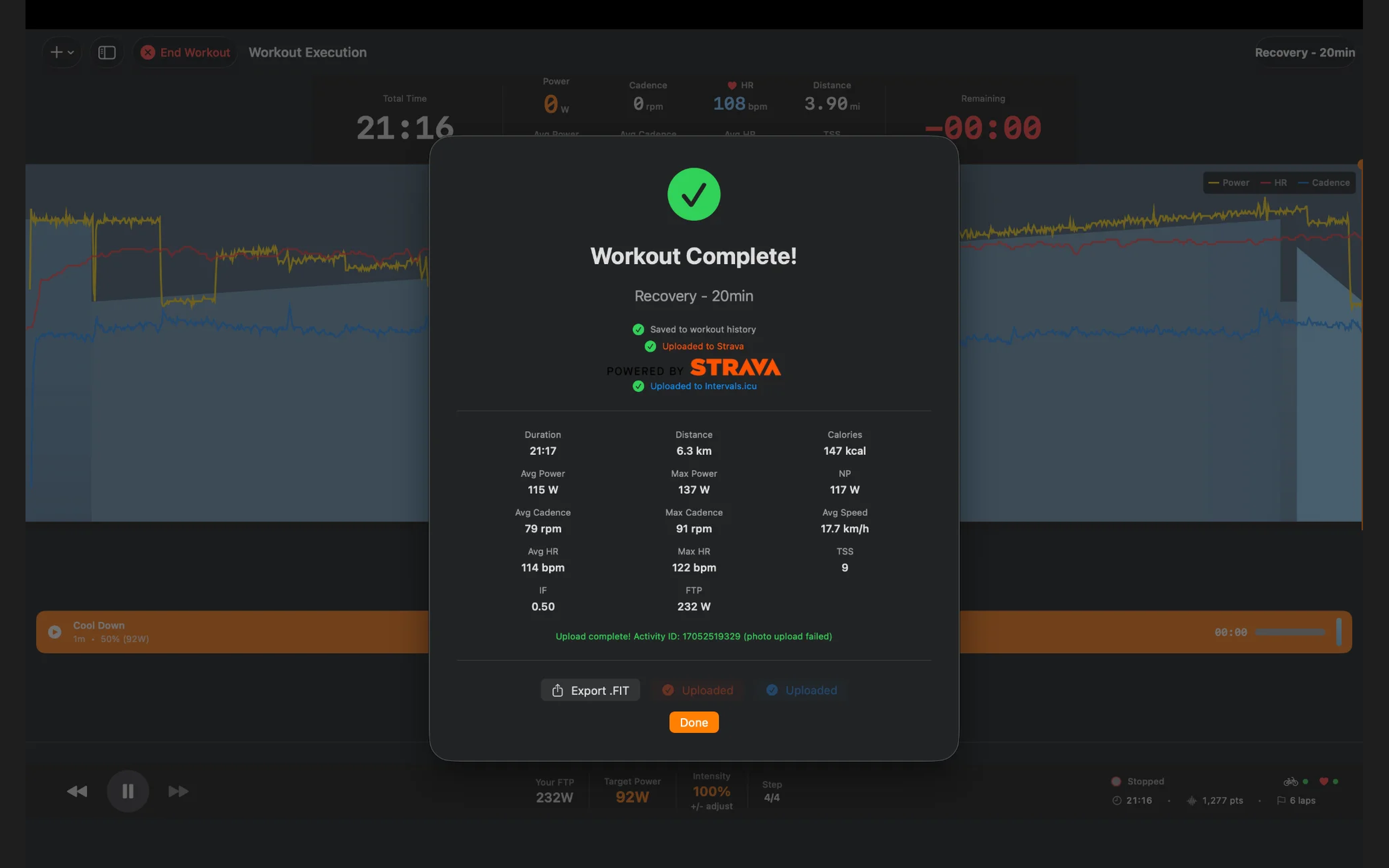Click the play icon on Cool Down step

(x=54, y=631)
